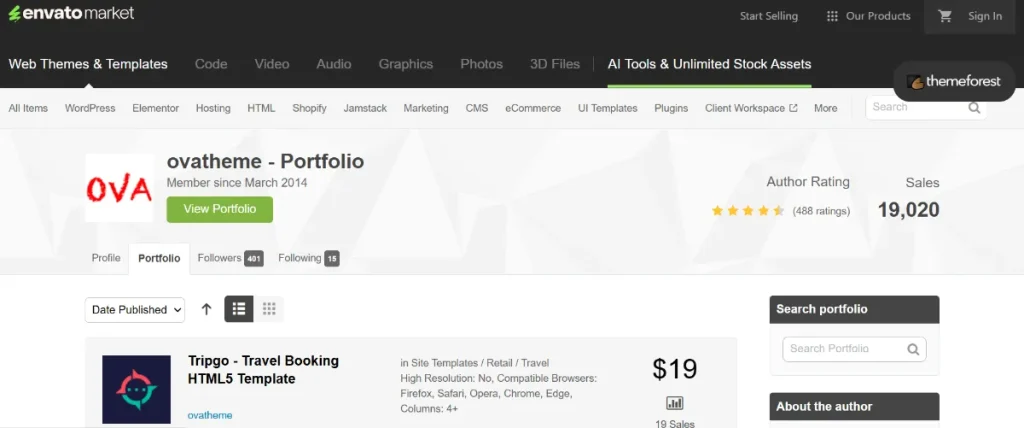The width and height of the screenshot is (1024, 428).
Task: Select Jamstack in sub-navigation
Action: (365, 108)
